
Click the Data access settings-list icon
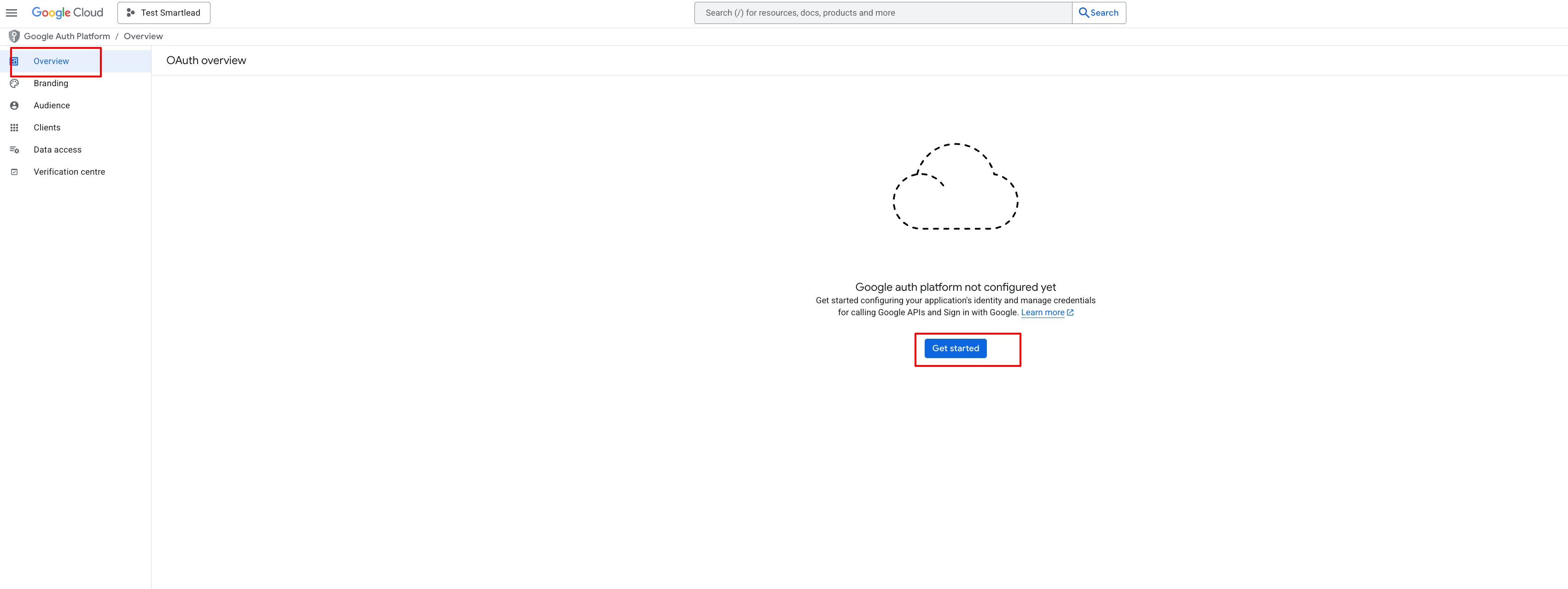(15, 150)
